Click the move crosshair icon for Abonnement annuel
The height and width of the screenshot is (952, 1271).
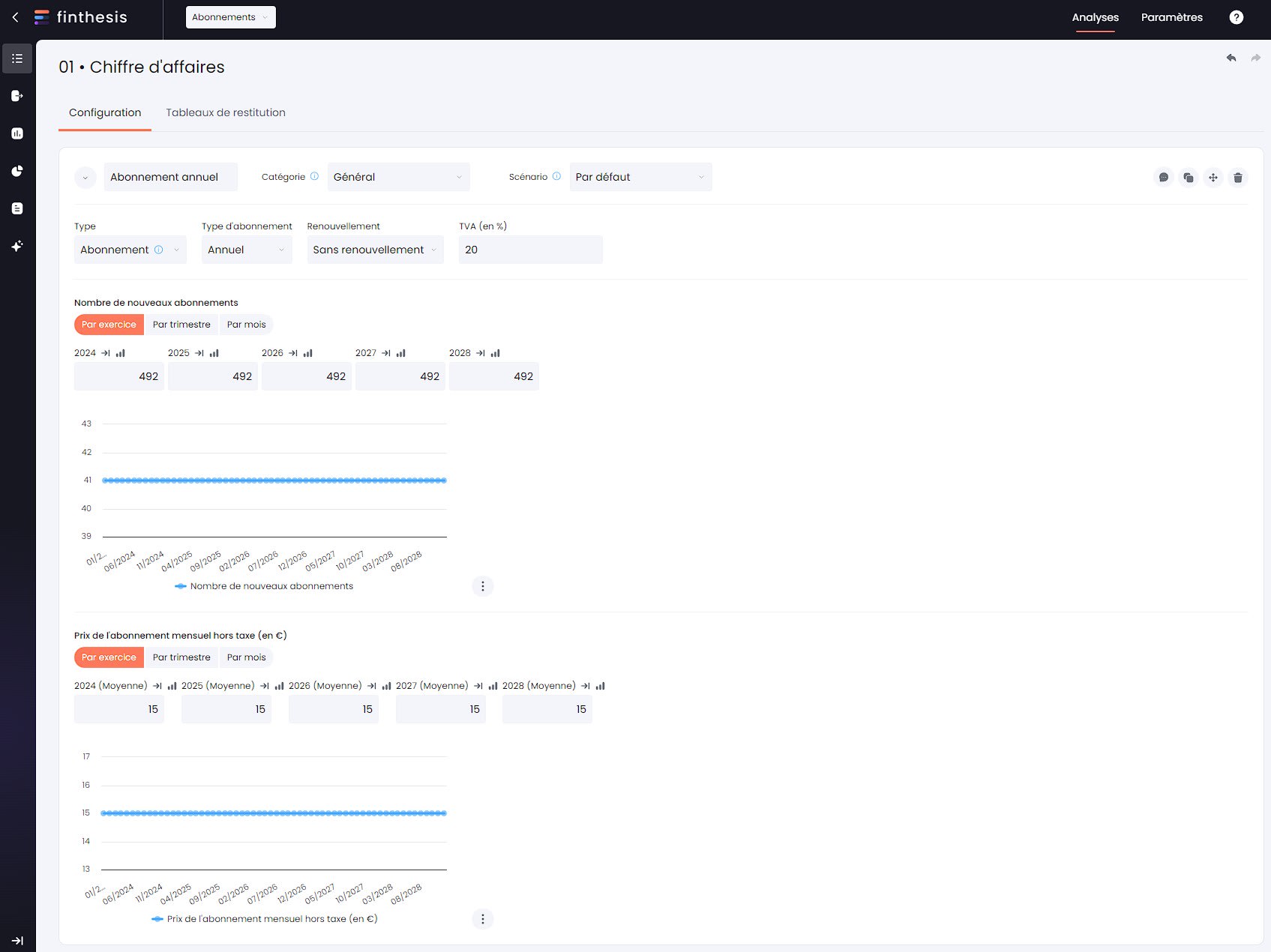[1213, 178]
